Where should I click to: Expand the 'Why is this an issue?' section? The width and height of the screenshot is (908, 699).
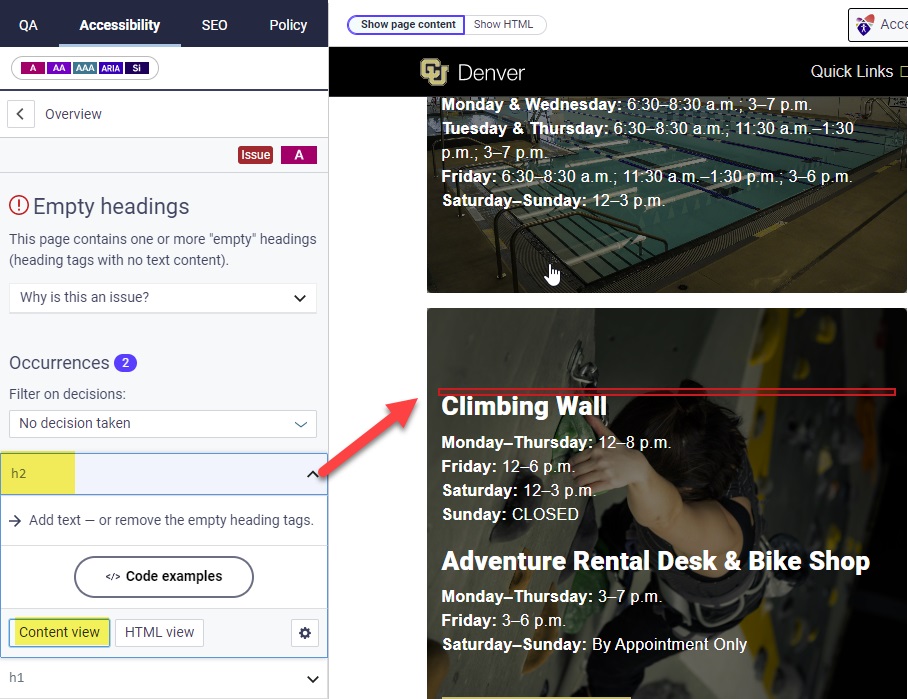[163, 298]
